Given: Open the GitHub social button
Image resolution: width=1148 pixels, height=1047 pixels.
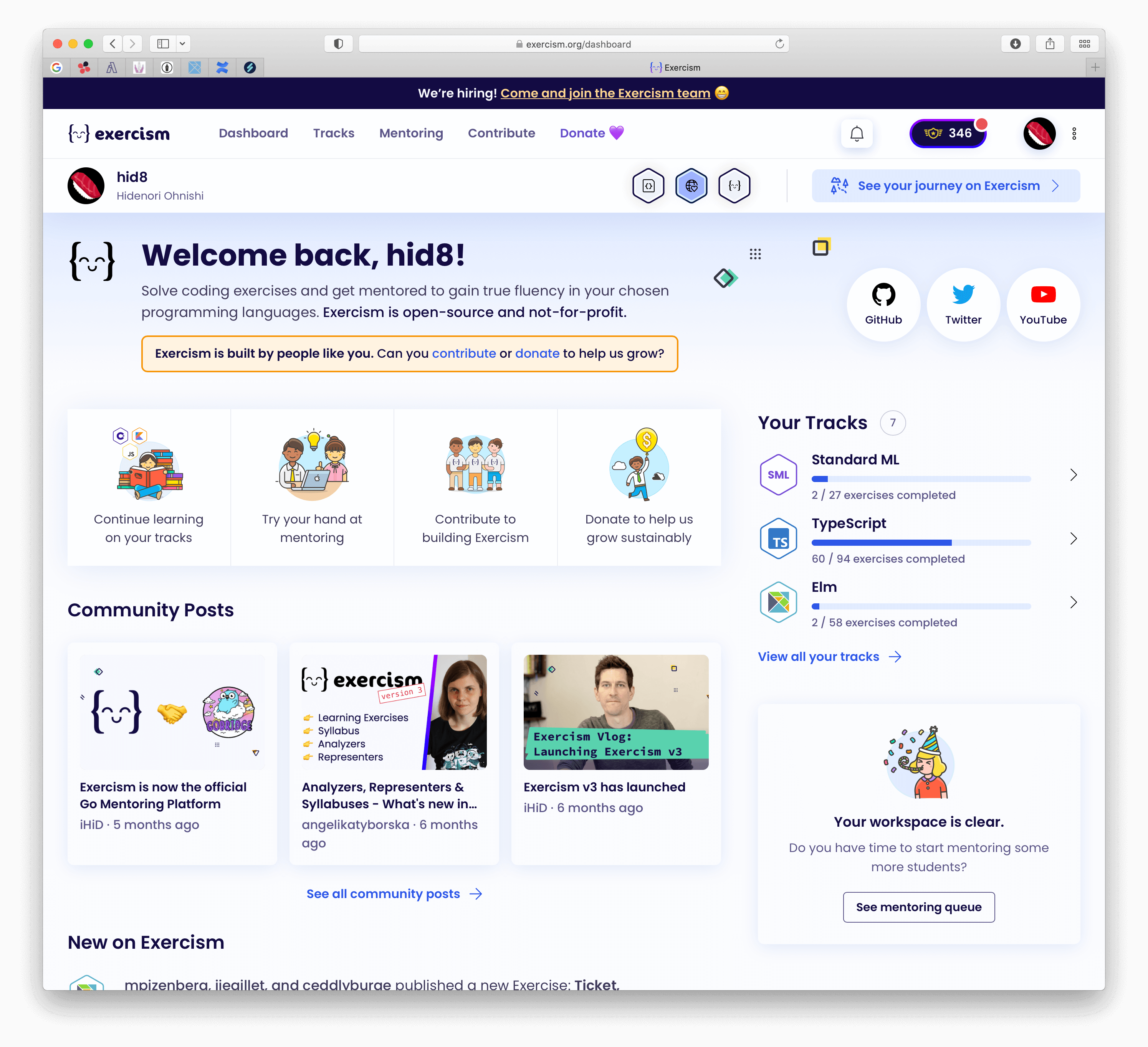Looking at the screenshot, I should tap(883, 305).
